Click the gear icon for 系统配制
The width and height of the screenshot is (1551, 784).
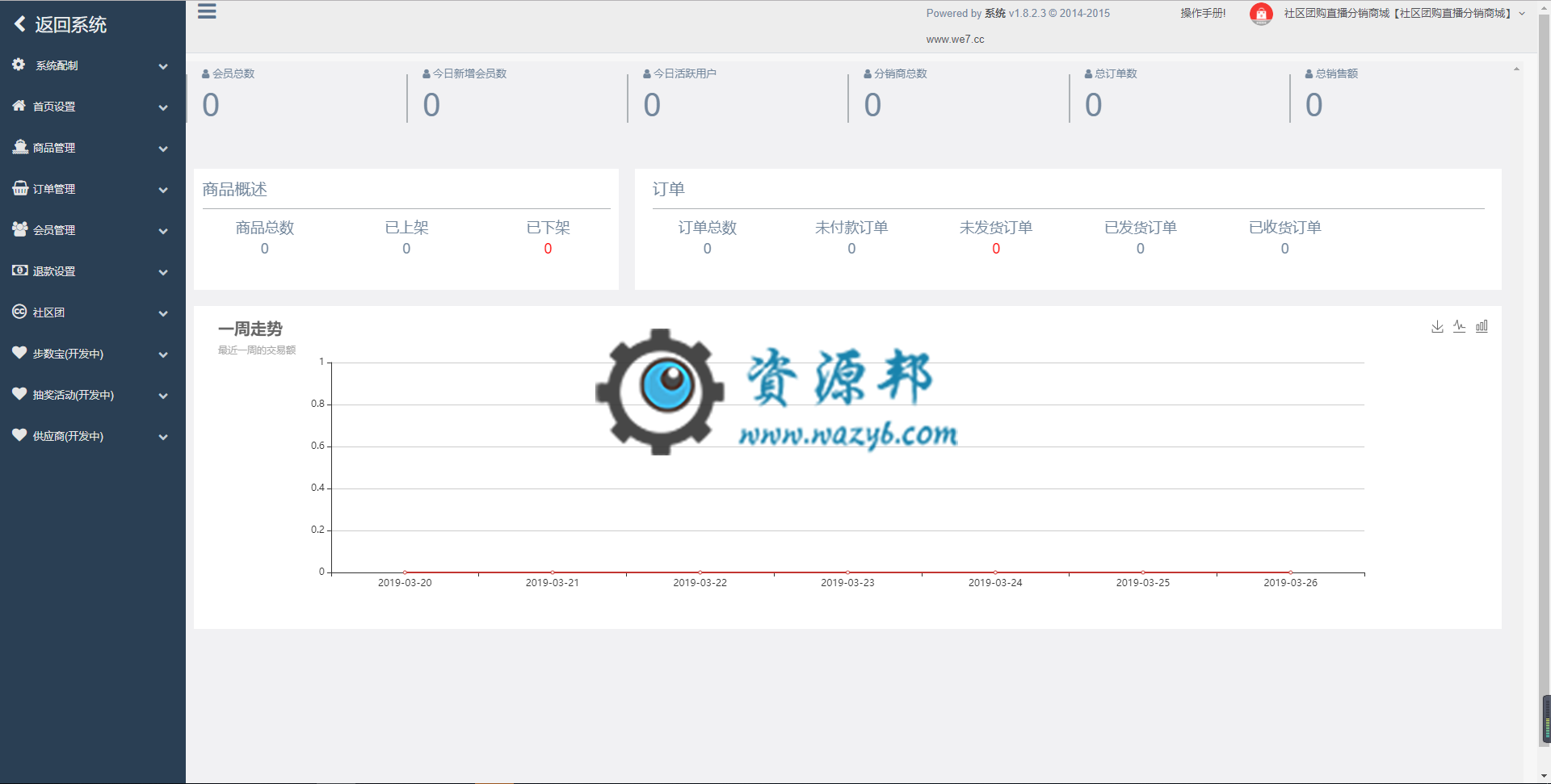(x=19, y=65)
